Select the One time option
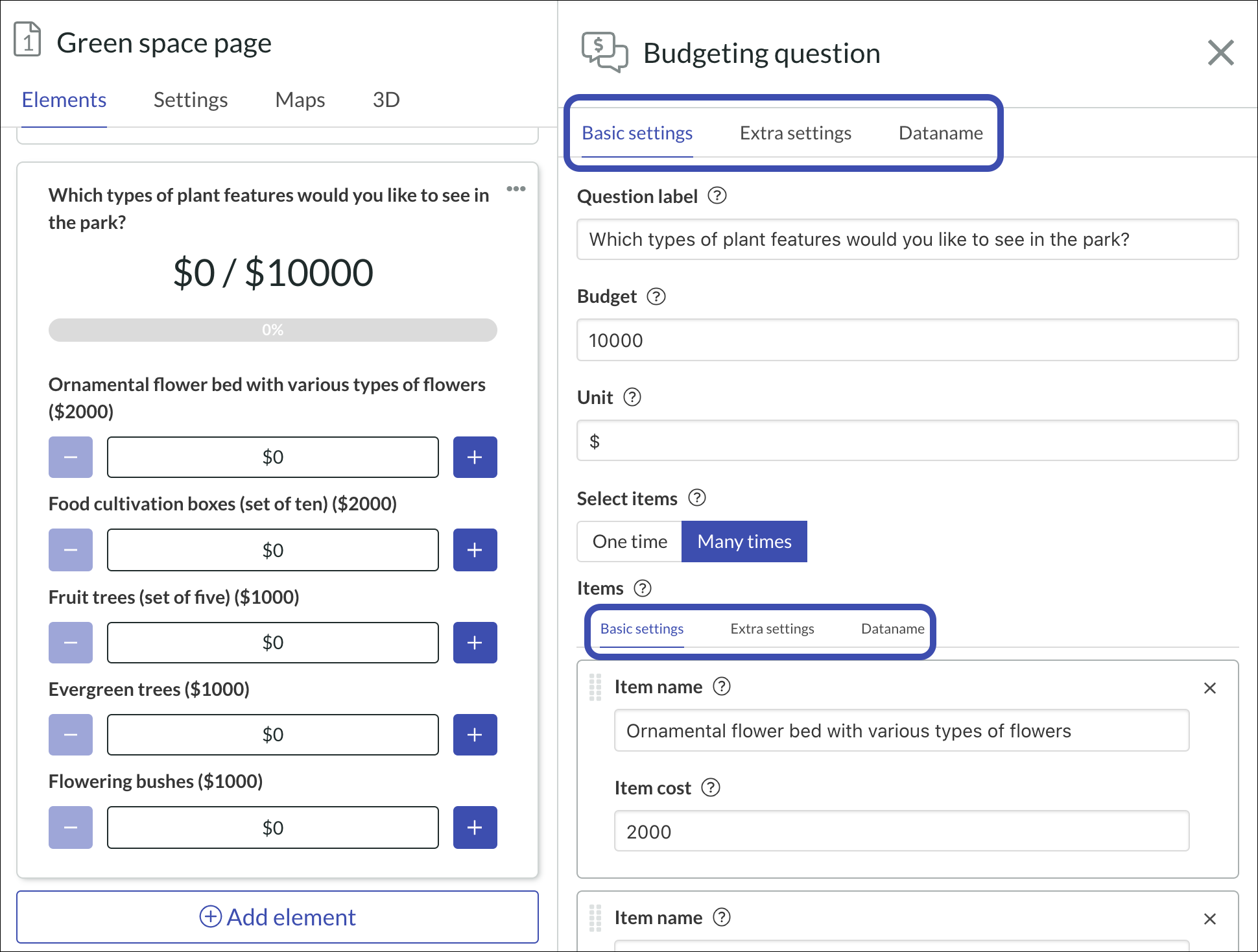This screenshot has height=952, width=1258. [630, 541]
